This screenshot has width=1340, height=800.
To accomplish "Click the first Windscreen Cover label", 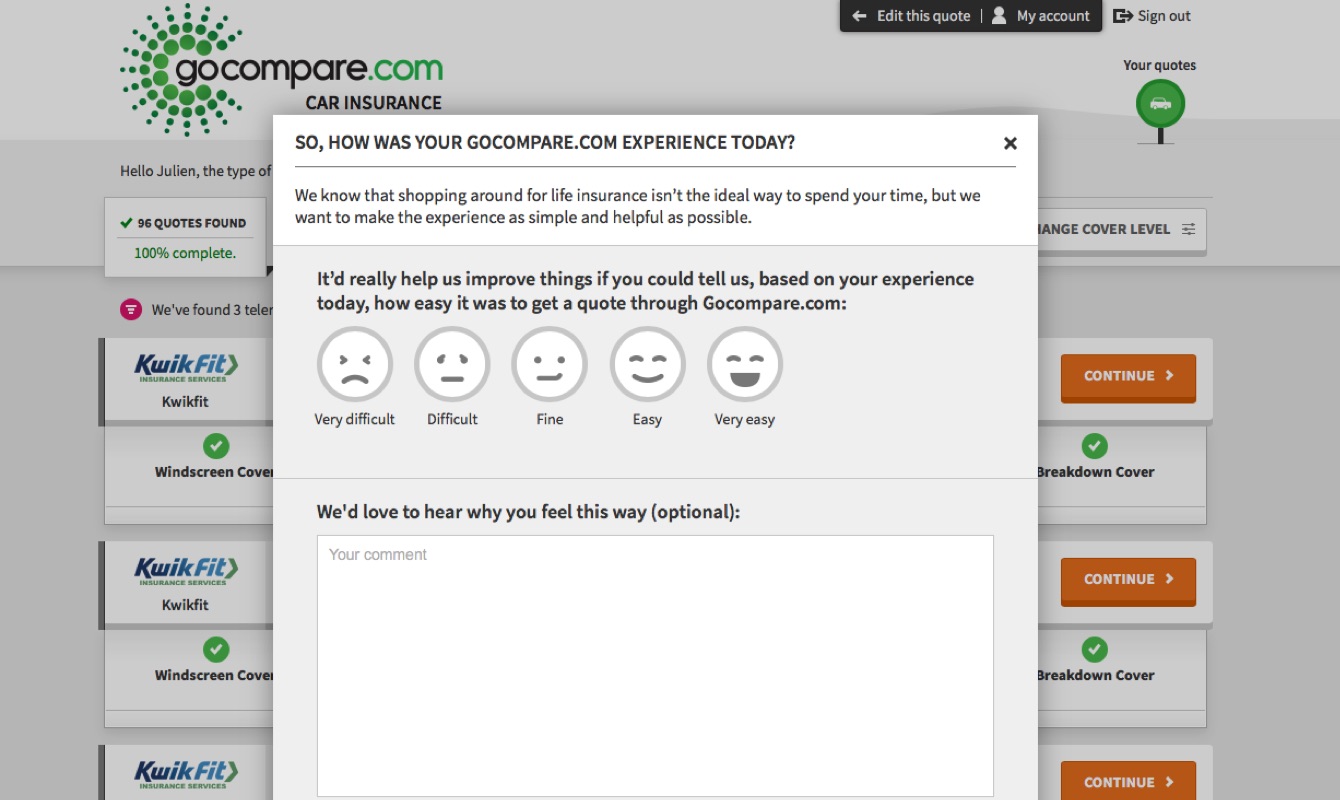I will (214, 472).
